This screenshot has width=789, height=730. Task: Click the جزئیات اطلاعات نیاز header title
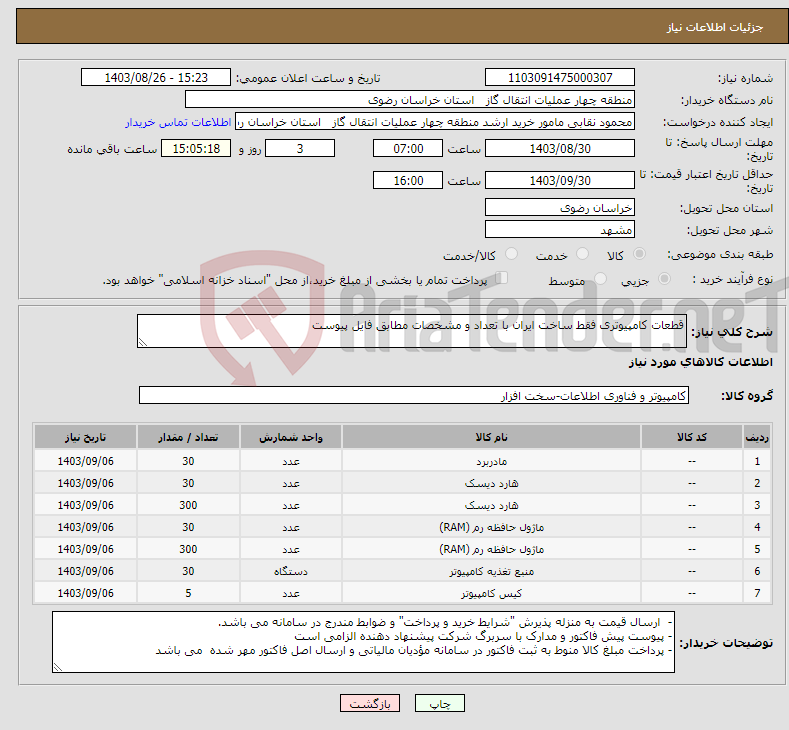[715, 27]
